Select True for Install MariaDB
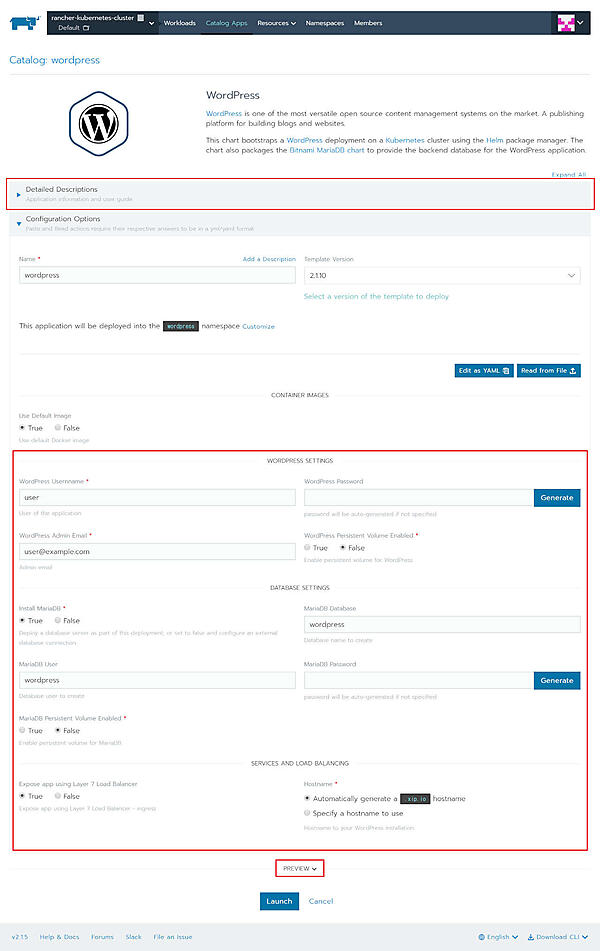Image resolution: width=600 pixels, height=951 pixels. point(22,620)
